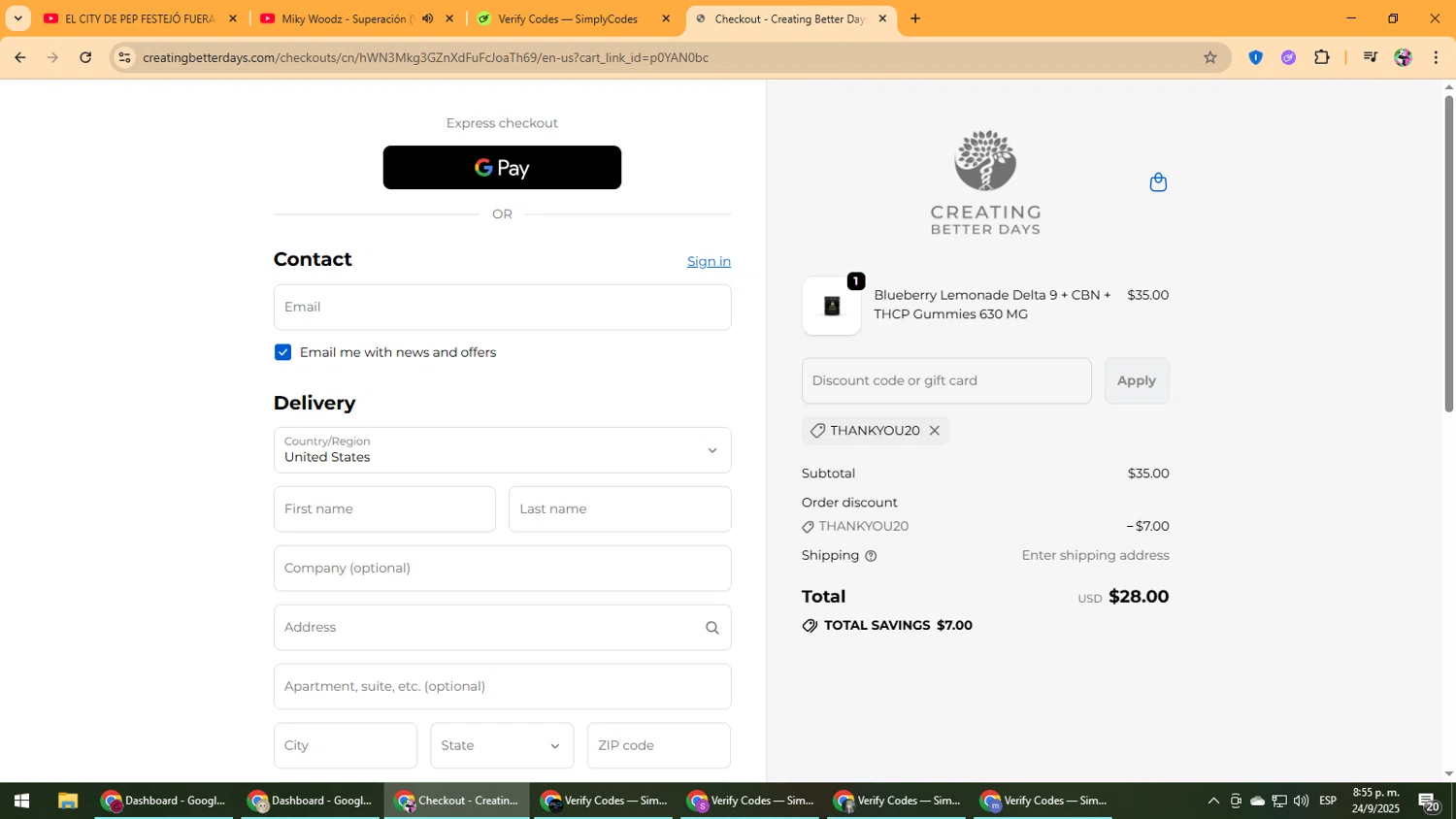The image size is (1456, 819).
Task: Open the Chrome extensions puzzle icon
Action: tap(1321, 57)
